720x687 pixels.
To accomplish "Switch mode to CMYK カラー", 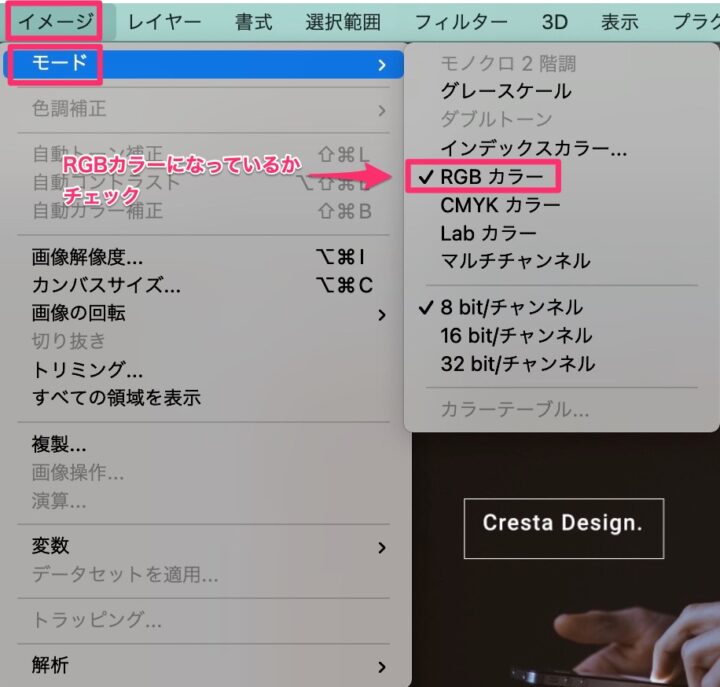I will coord(561,205).
